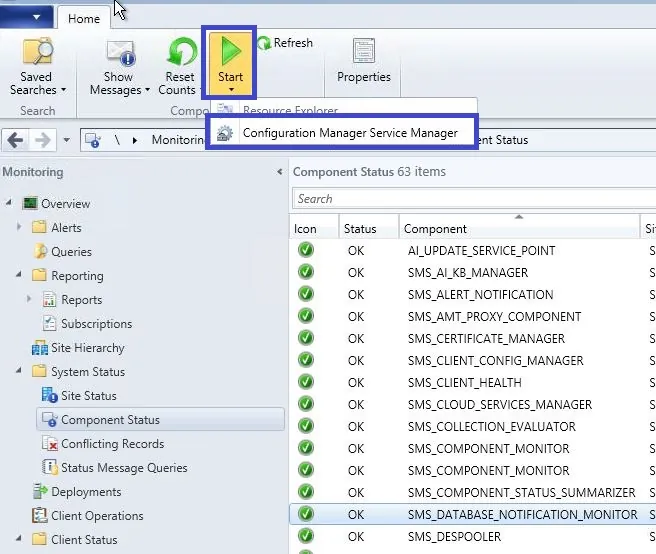The width and height of the screenshot is (656, 554).
Task: Click green check icon for SMS_CLIENT_HEALTH
Action: (x=306, y=382)
